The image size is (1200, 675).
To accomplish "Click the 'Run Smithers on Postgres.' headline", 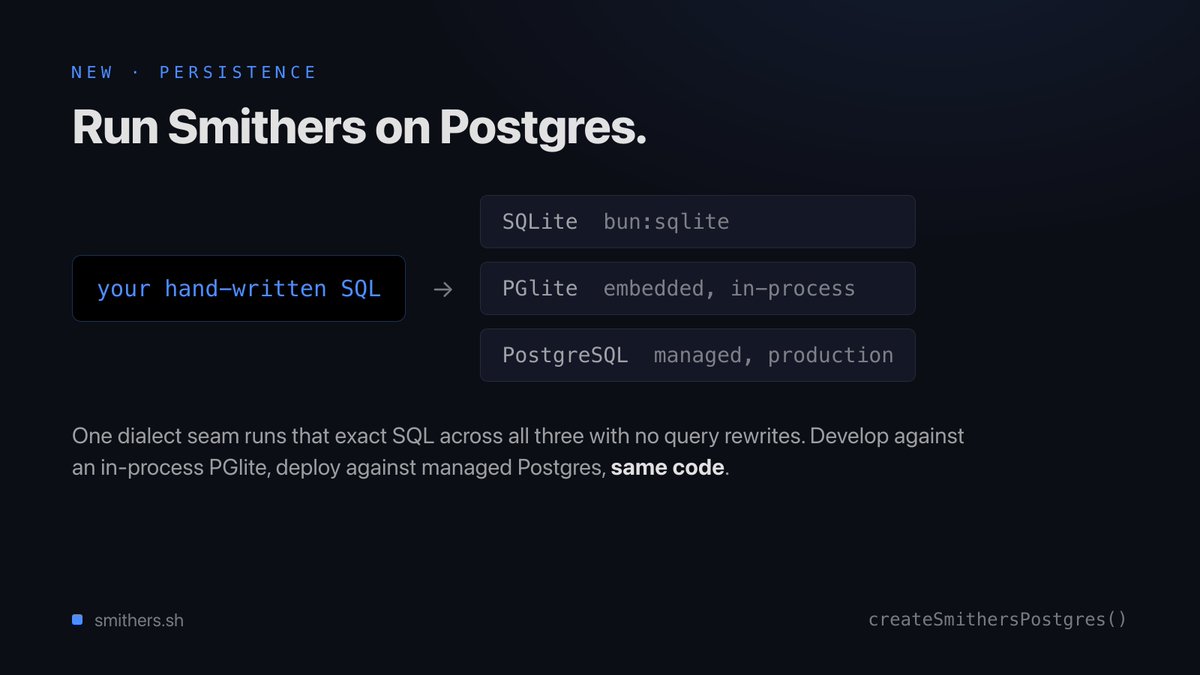I will click(359, 128).
